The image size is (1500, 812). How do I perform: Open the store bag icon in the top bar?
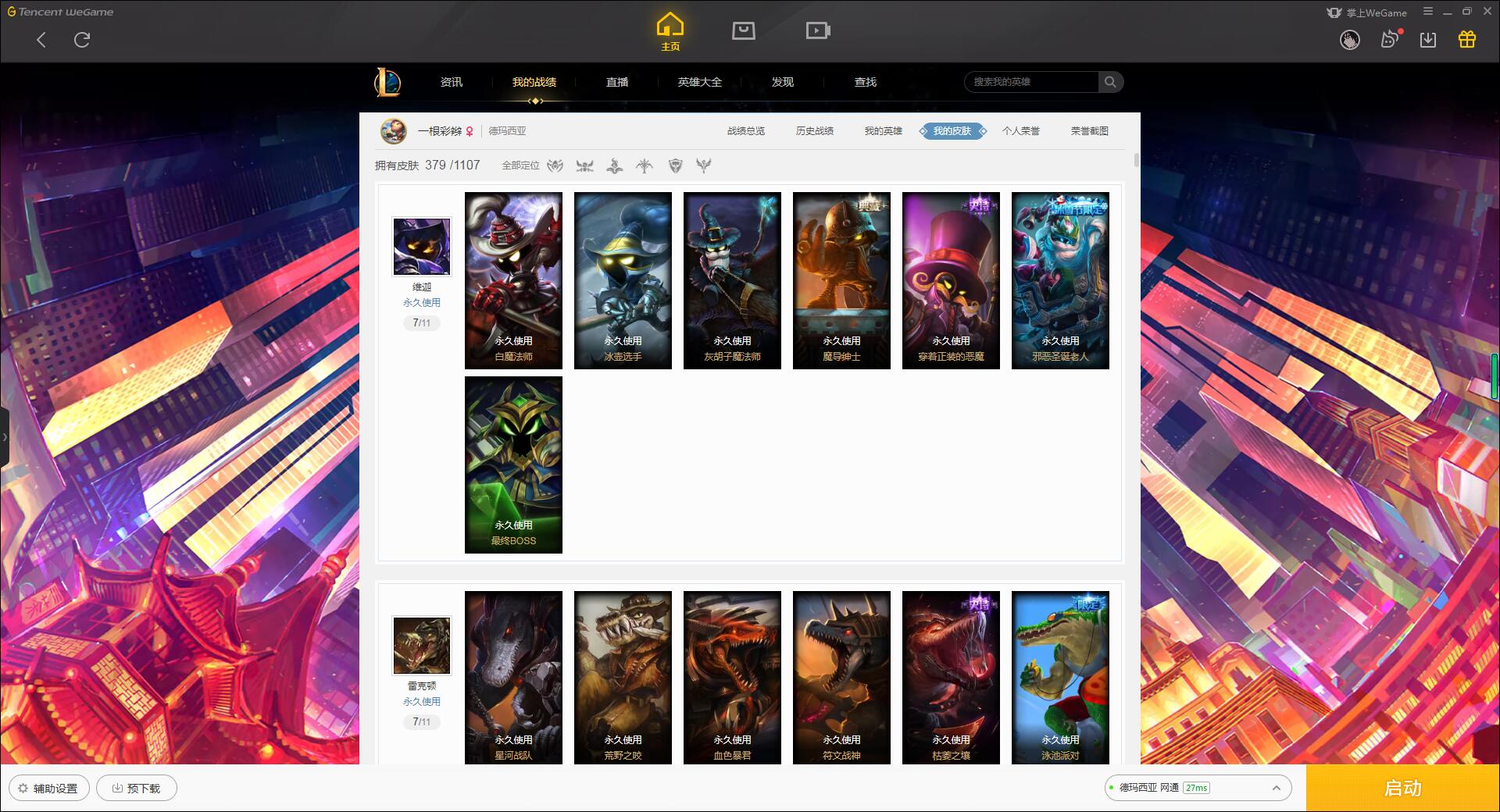[x=744, y=30]
